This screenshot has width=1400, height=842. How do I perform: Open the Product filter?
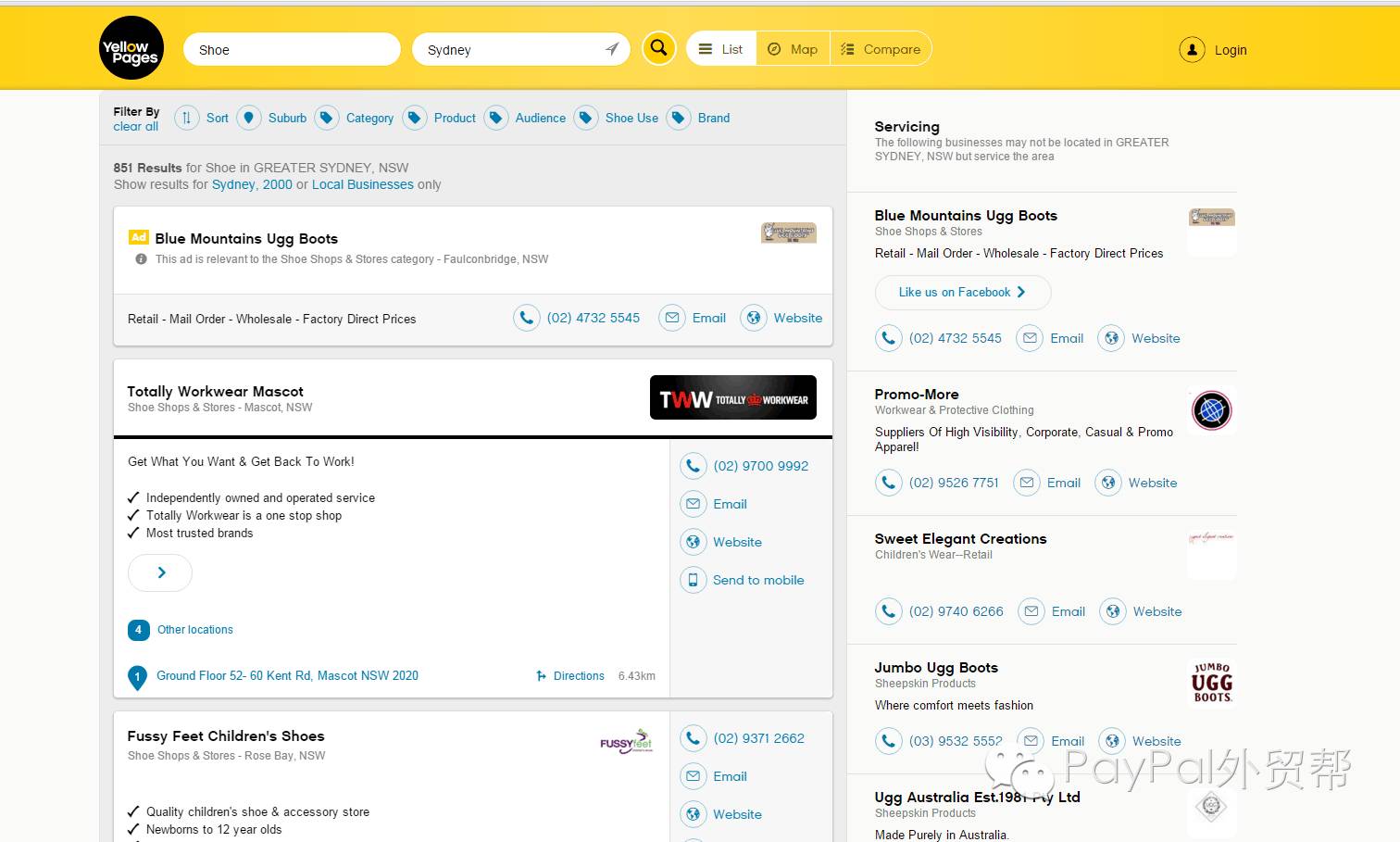(455, 118)
